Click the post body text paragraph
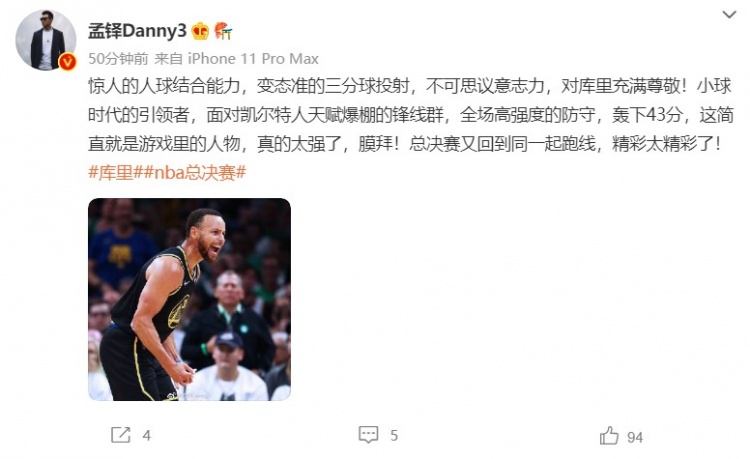 [410, 115]
